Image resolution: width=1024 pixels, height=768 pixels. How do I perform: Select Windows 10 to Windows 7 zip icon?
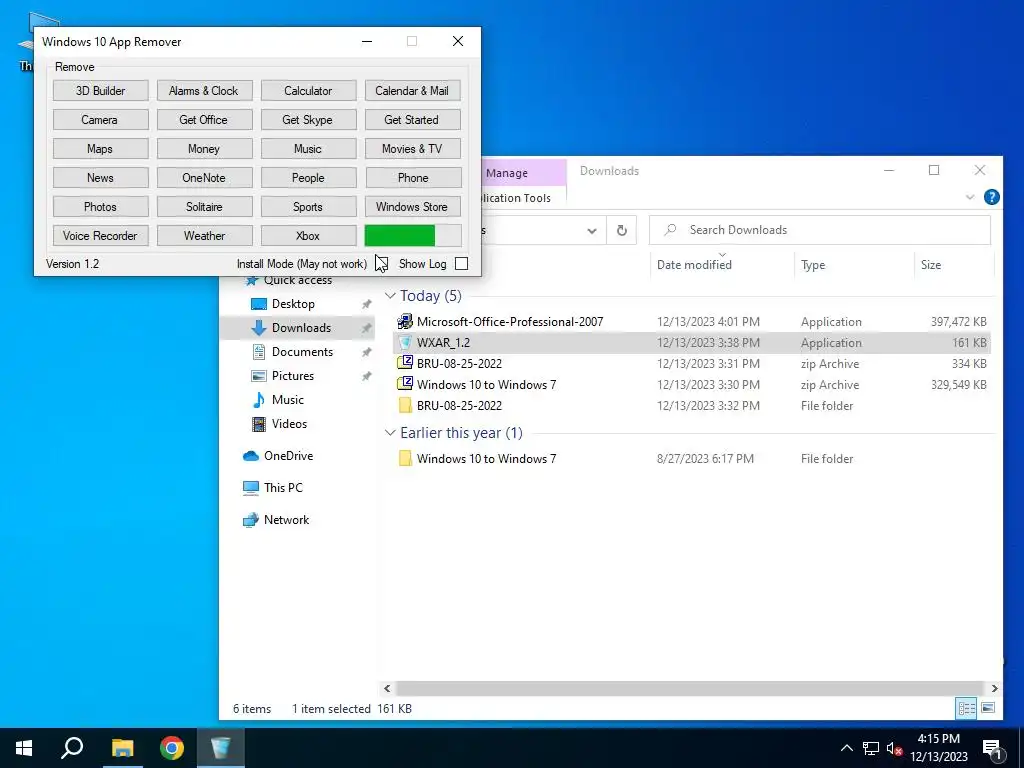click(405, 385)
